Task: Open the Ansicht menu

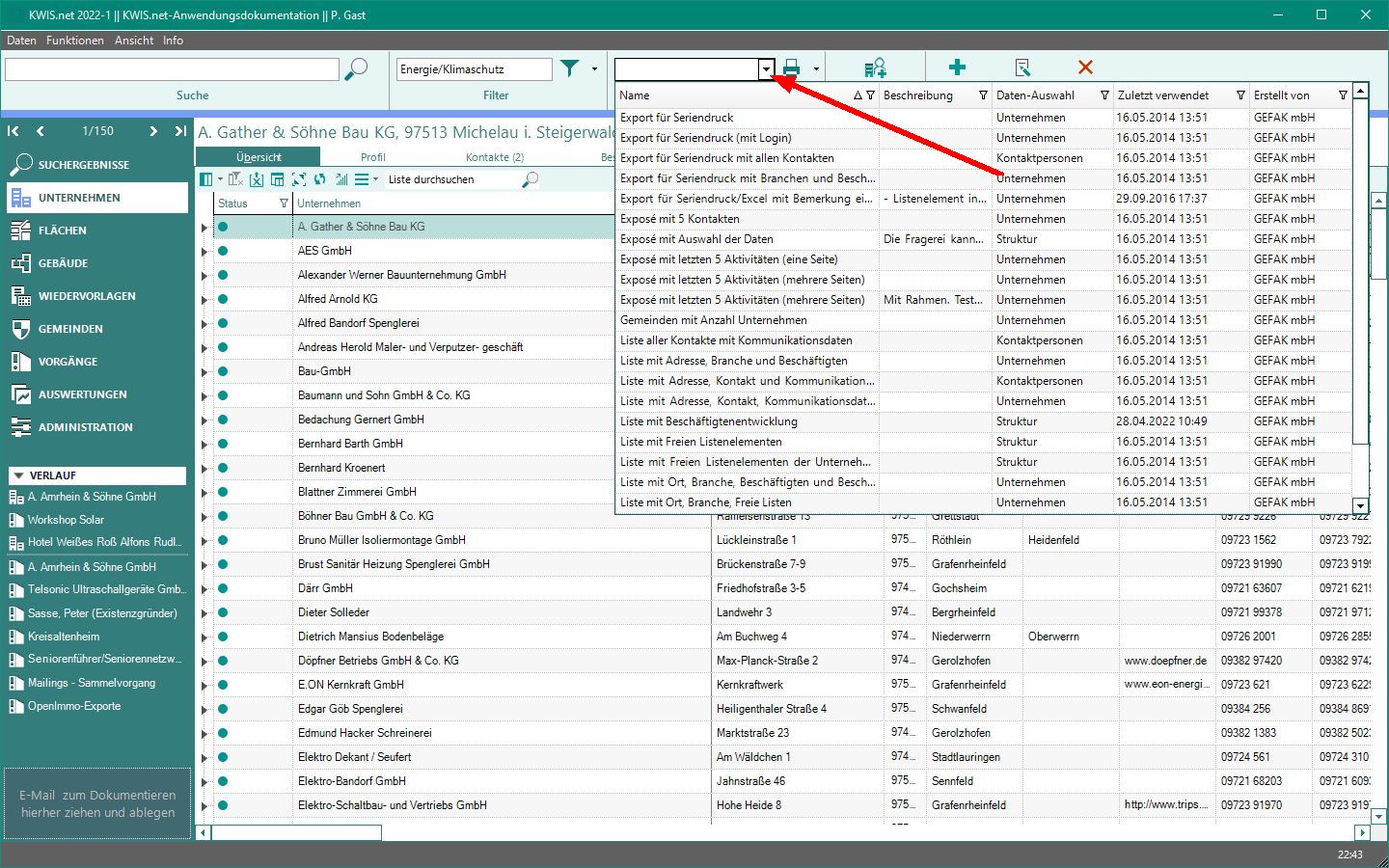Action: coord(134,41)
